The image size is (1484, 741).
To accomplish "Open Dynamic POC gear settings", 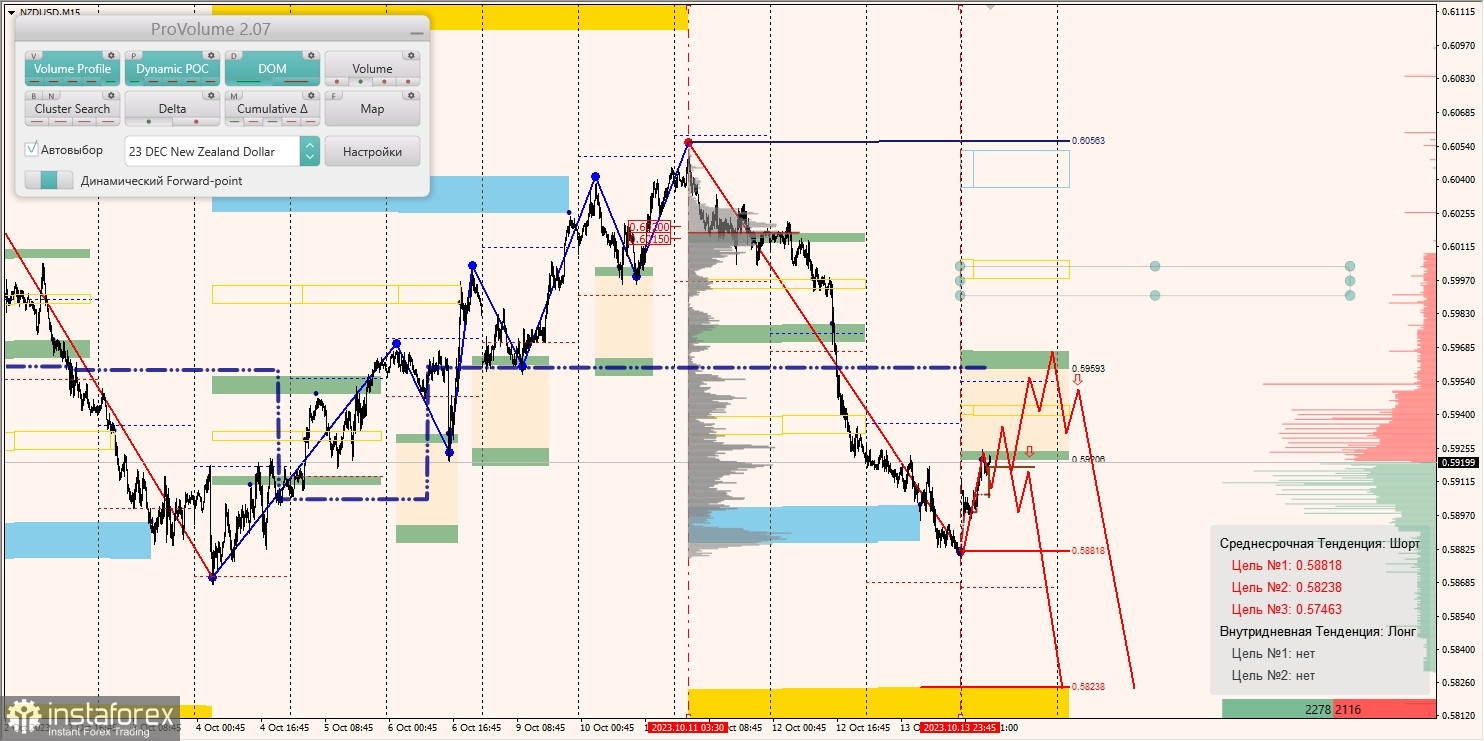I will tap(211, 55).
